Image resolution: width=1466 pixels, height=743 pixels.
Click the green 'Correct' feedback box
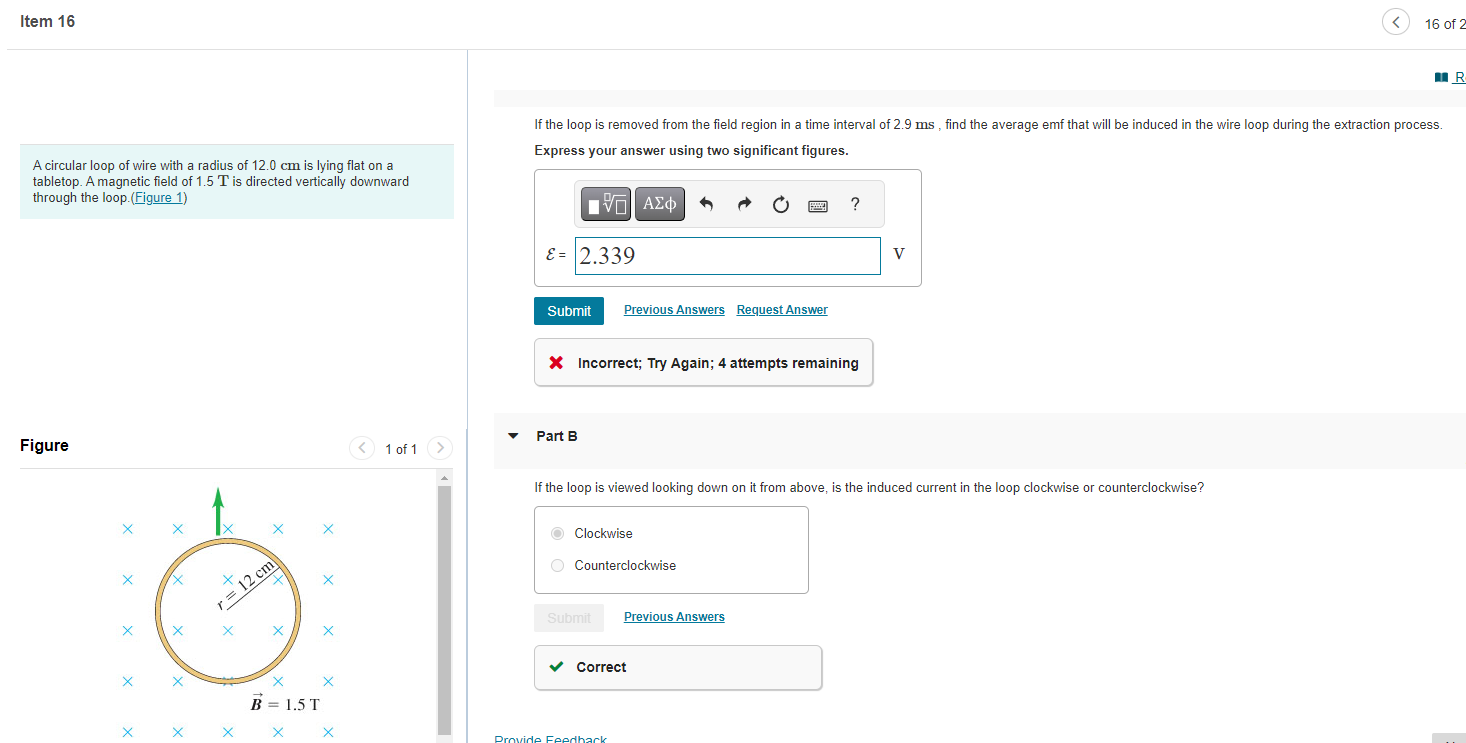click(678, 667)
